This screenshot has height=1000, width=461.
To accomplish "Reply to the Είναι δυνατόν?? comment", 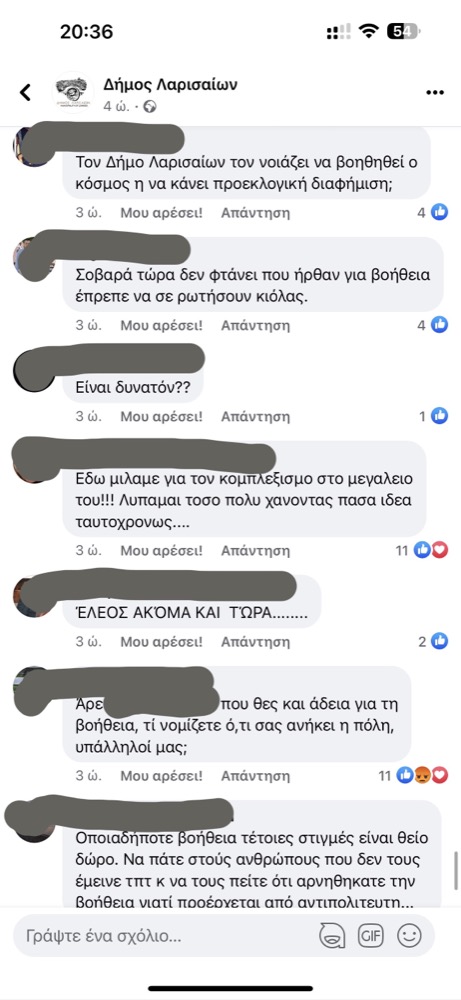I will coord(255,417).
